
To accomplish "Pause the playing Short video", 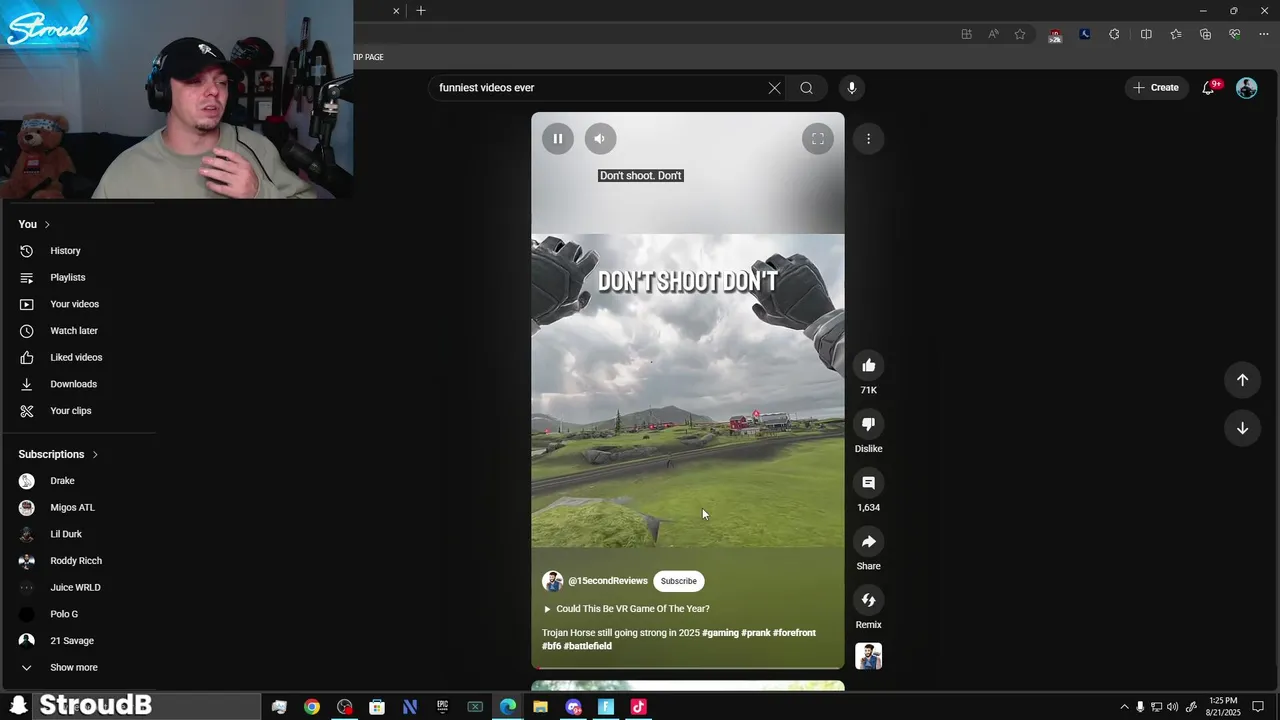I will tap(558, 139).
